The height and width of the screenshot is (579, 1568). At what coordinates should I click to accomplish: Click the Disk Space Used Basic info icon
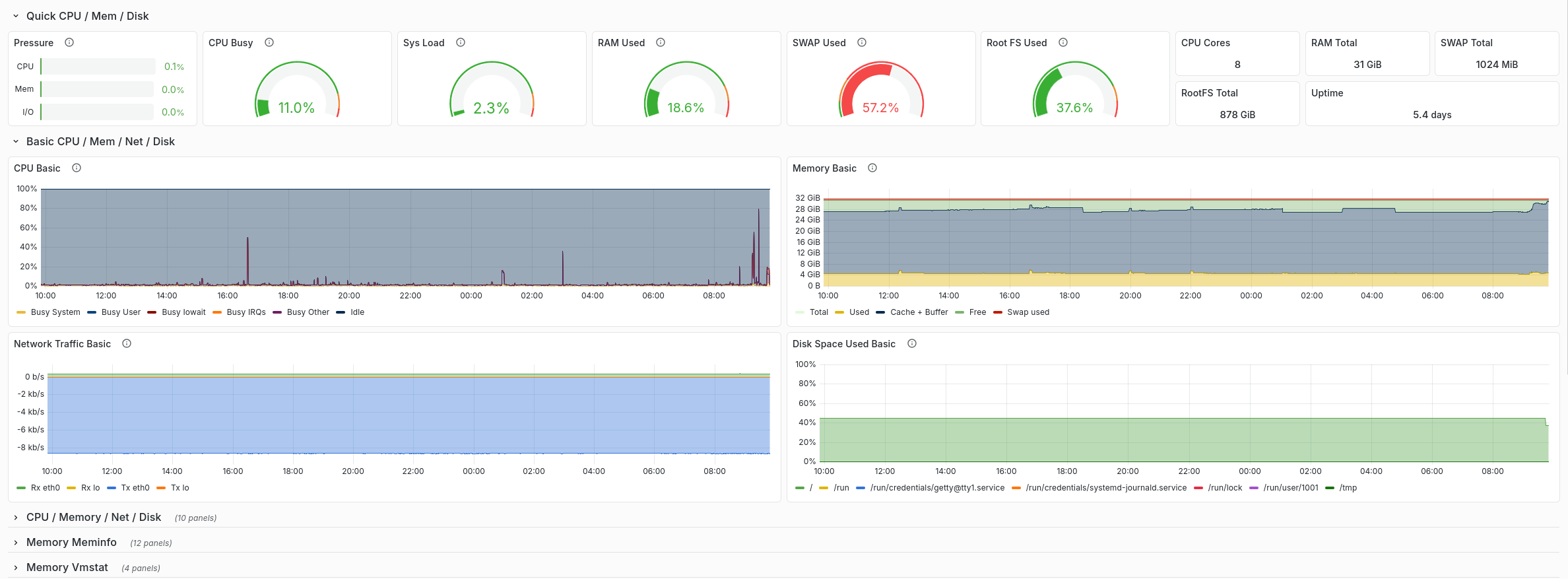click(x=912, y=343)
